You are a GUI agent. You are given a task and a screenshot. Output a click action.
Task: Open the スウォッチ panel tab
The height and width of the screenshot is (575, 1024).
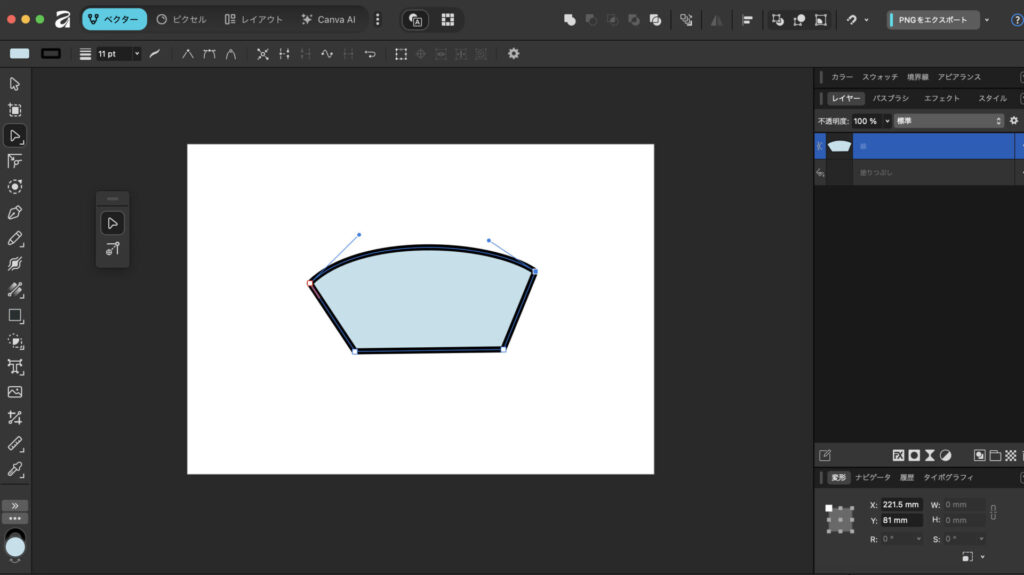coord(880,77)
